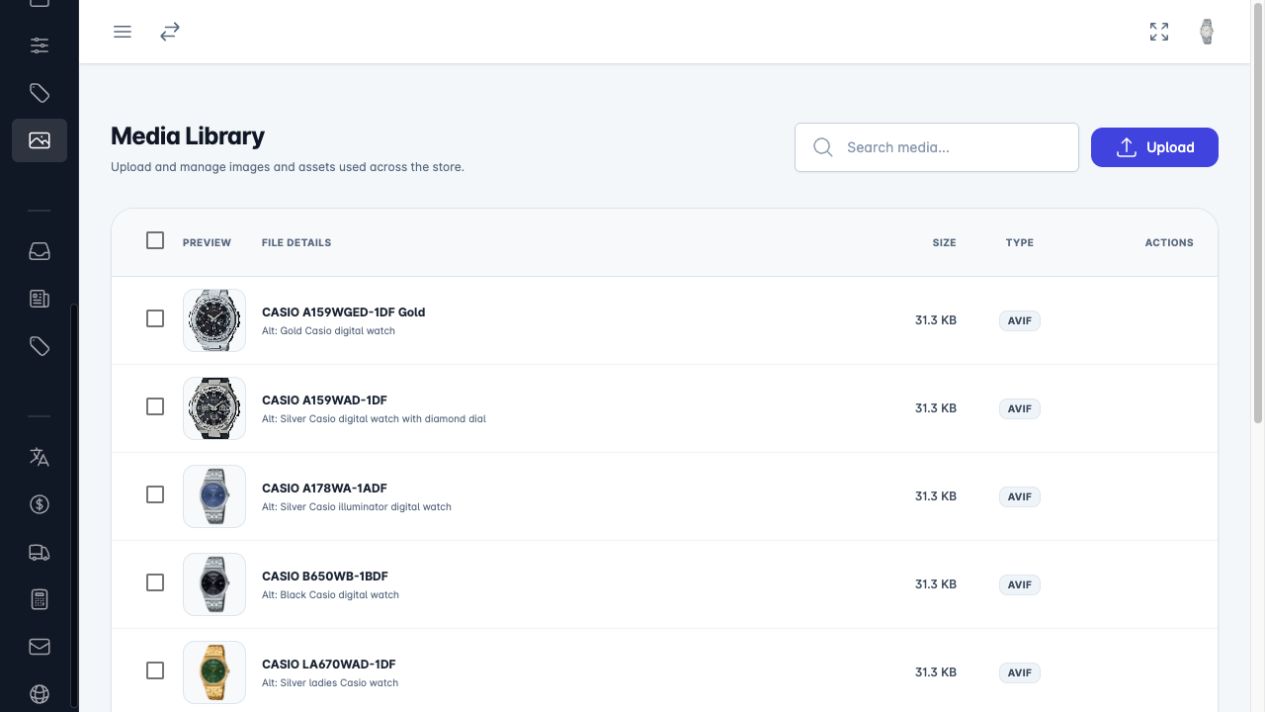Focus the Search media input field

[x=936, y=147]
